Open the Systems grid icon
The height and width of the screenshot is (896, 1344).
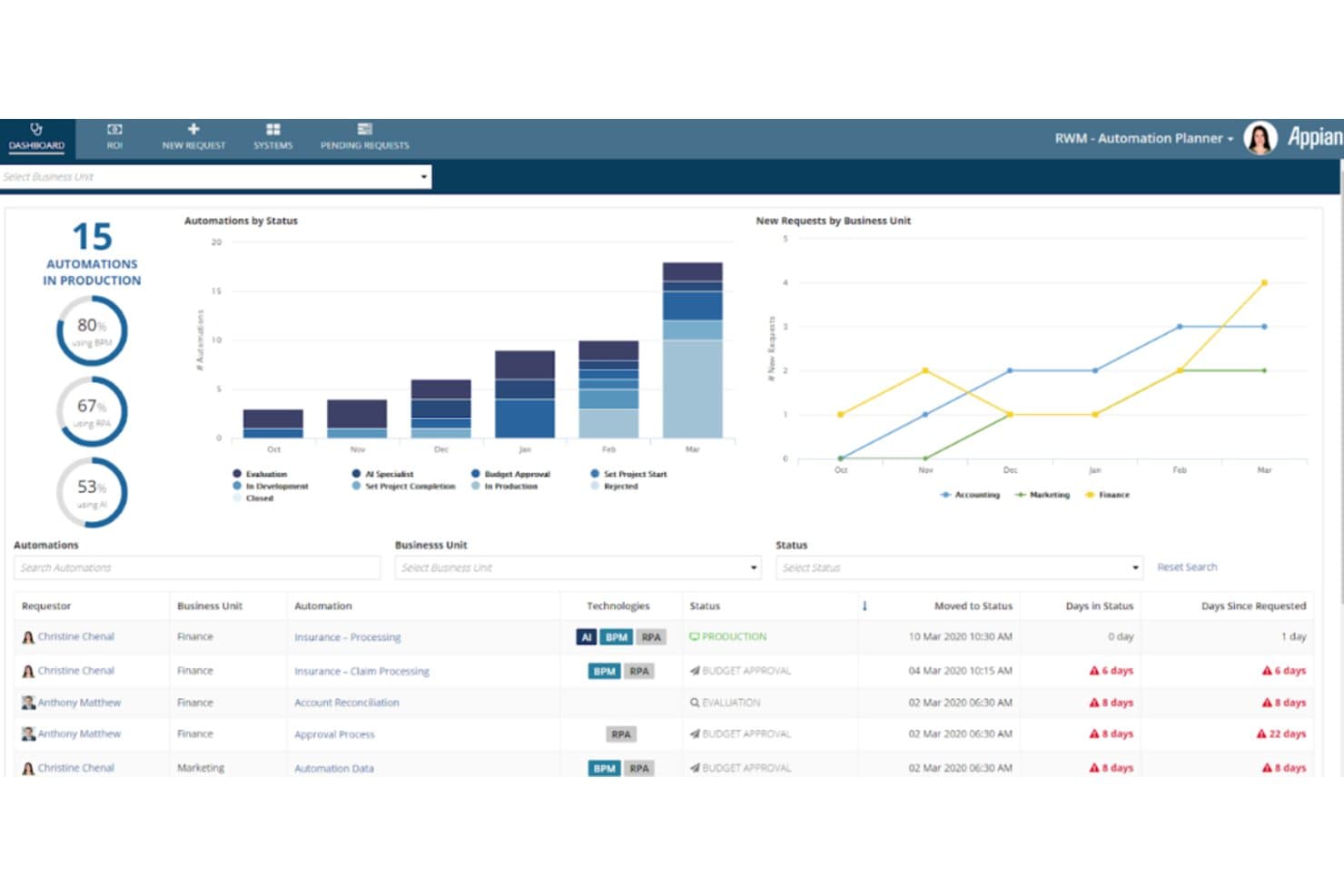point(273,129)
